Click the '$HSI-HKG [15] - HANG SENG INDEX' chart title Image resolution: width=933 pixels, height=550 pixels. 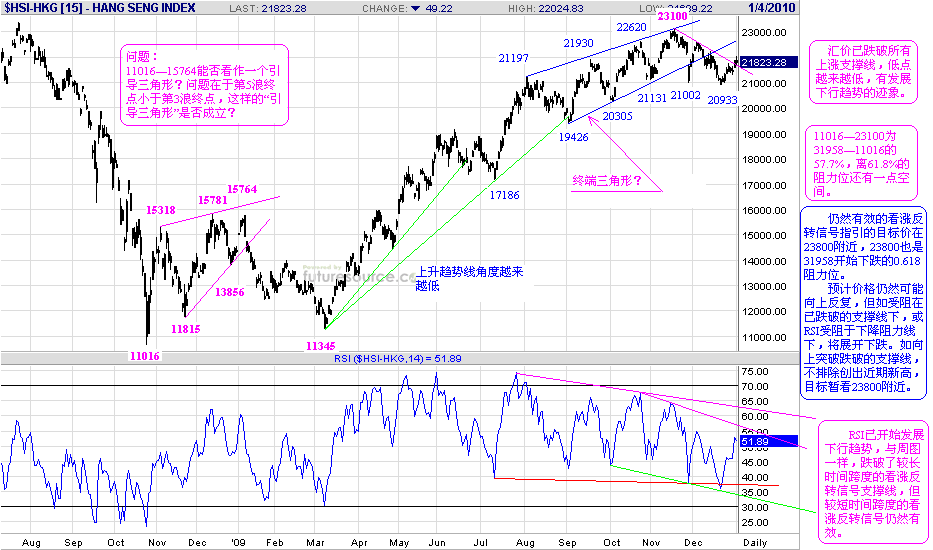click(99, 8)
